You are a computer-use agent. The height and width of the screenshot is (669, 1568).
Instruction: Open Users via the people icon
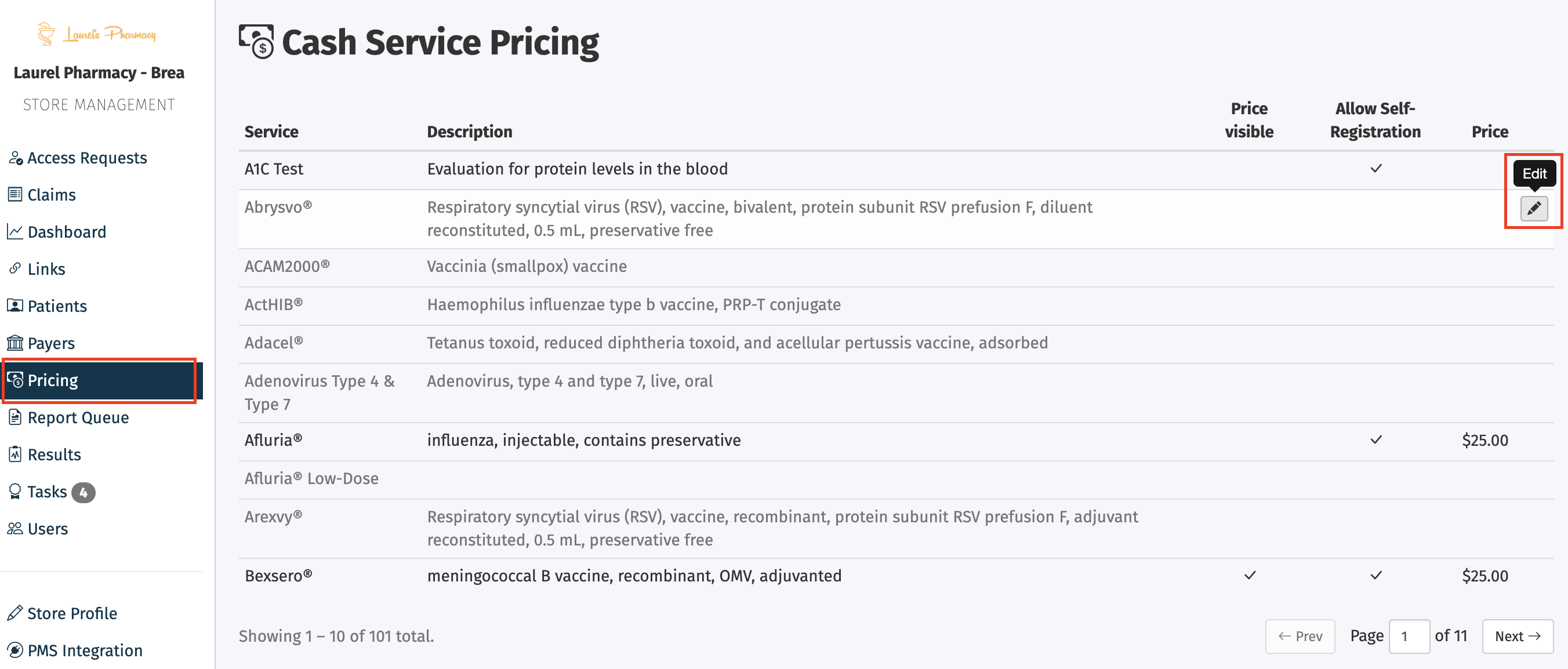pyautogui.click(x=16, y=528)
